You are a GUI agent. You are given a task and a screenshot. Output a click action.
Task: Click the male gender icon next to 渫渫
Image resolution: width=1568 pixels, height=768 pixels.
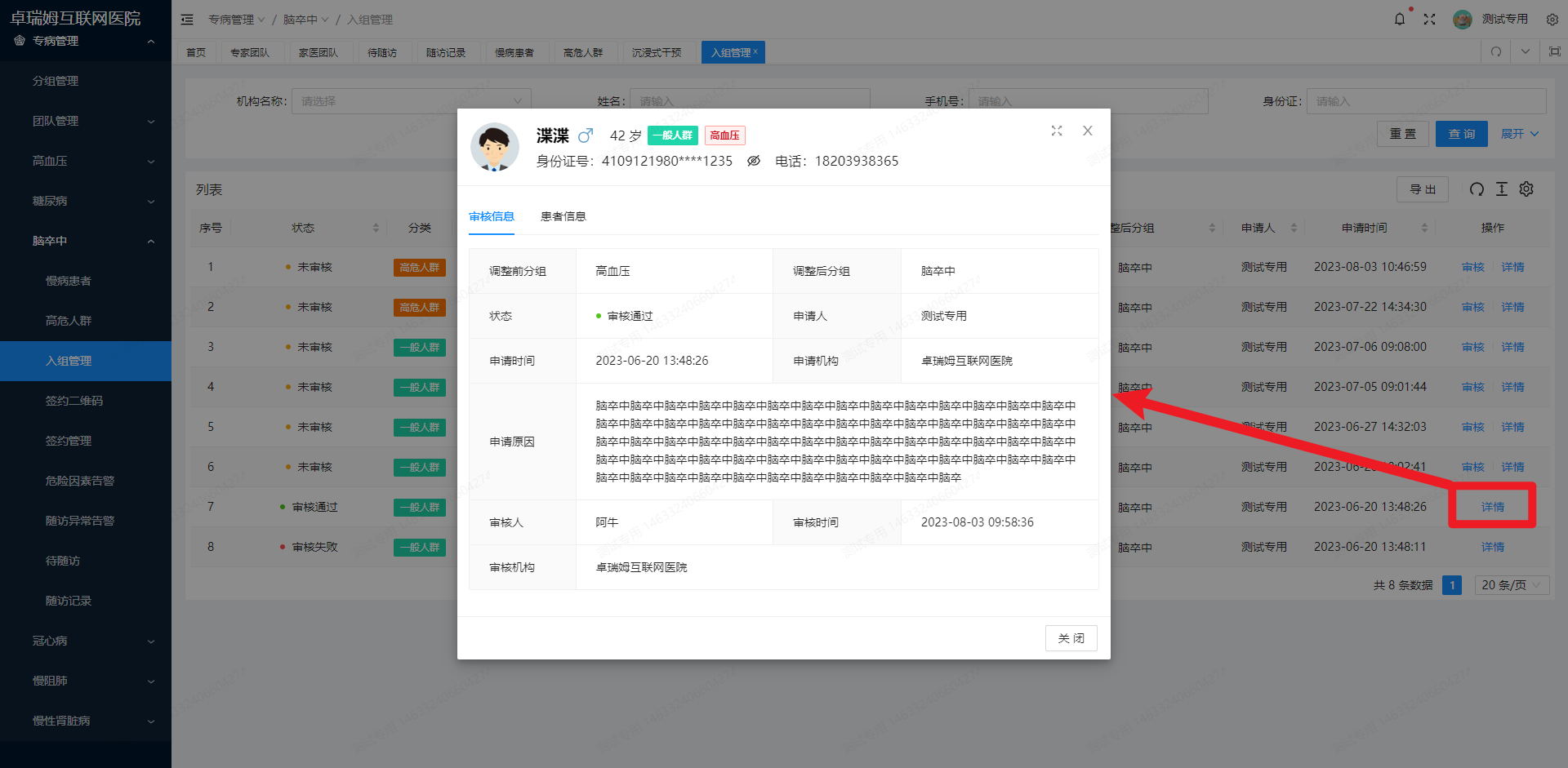coord(586,135)
